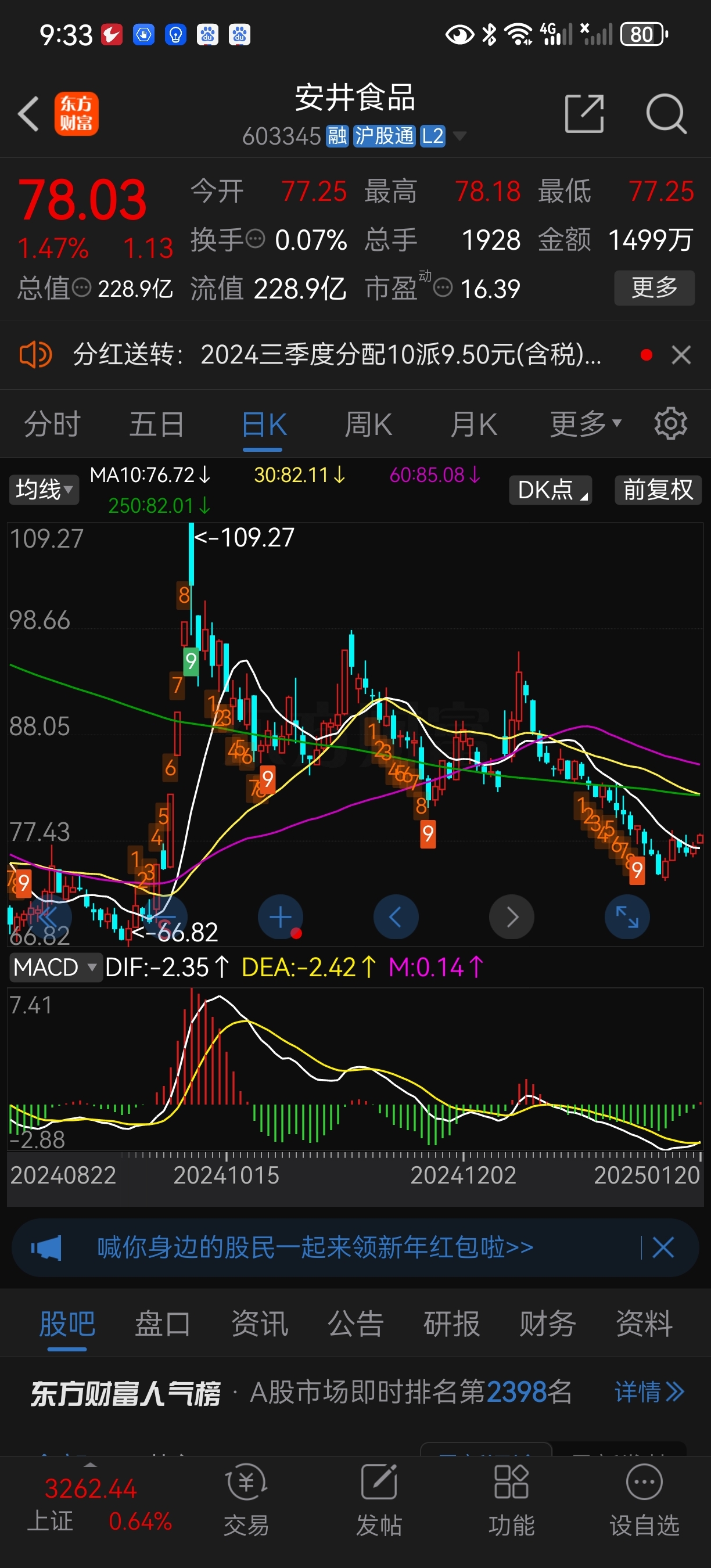Toggle 前复权 price adjustment
Viewport: 711px width, 1568px height.
click(x=658, y=490)
